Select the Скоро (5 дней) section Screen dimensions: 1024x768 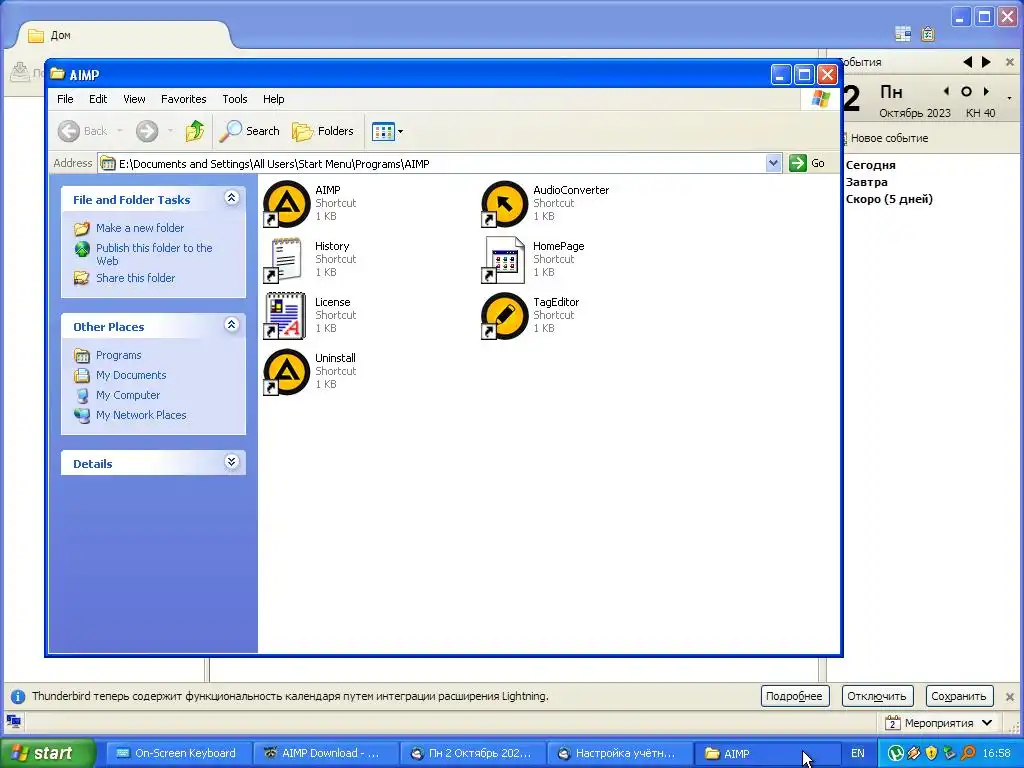pyautogui.click(x=889, y=199)
